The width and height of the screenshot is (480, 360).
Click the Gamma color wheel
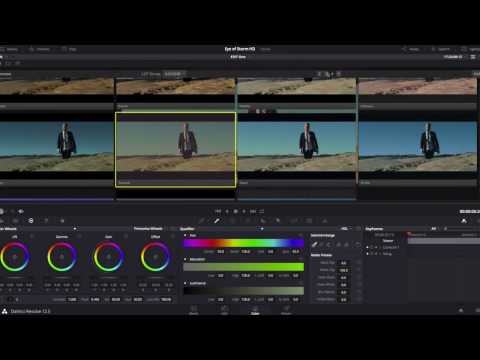click(62, 257)
